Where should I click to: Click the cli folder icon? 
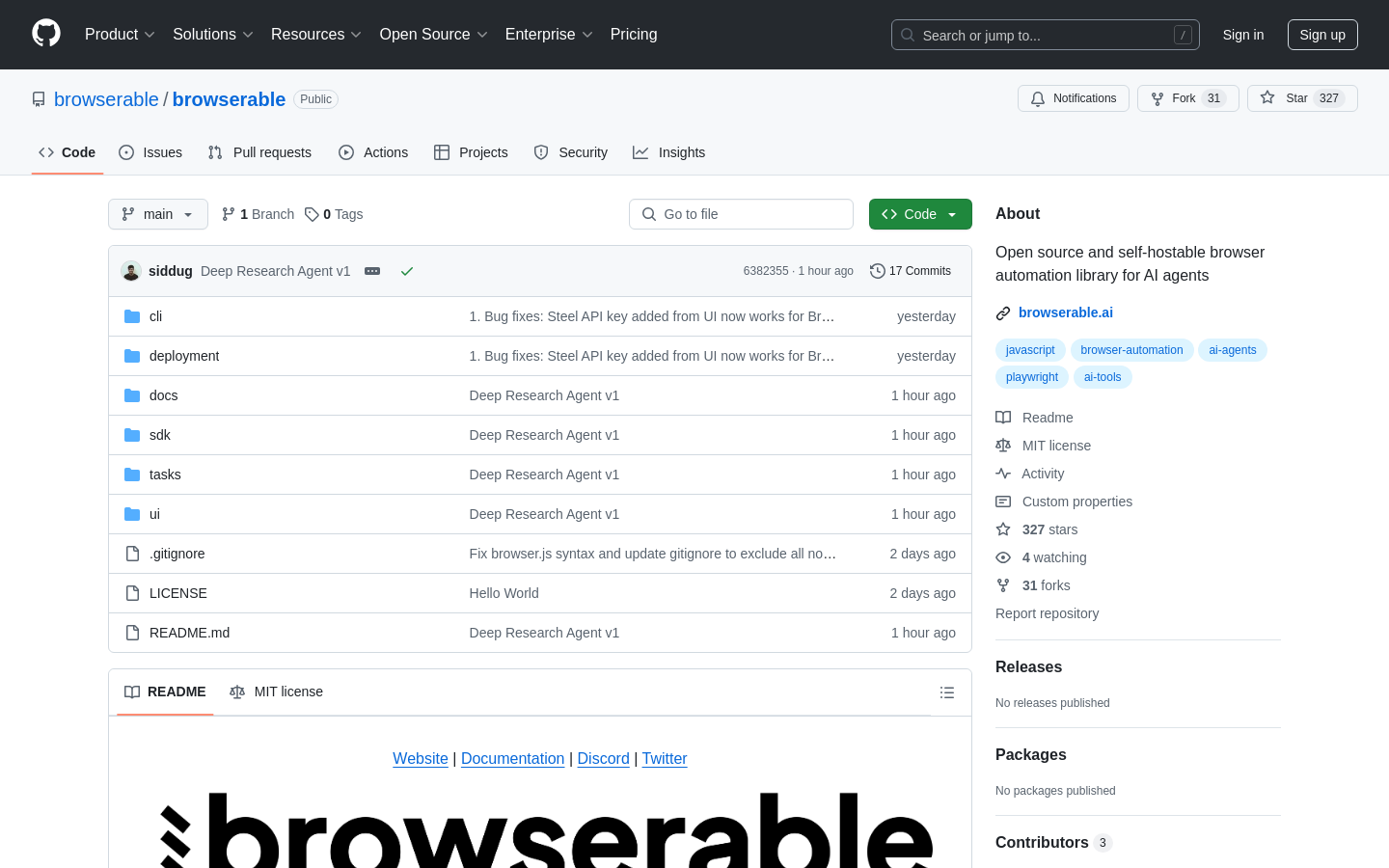(132, 316)
